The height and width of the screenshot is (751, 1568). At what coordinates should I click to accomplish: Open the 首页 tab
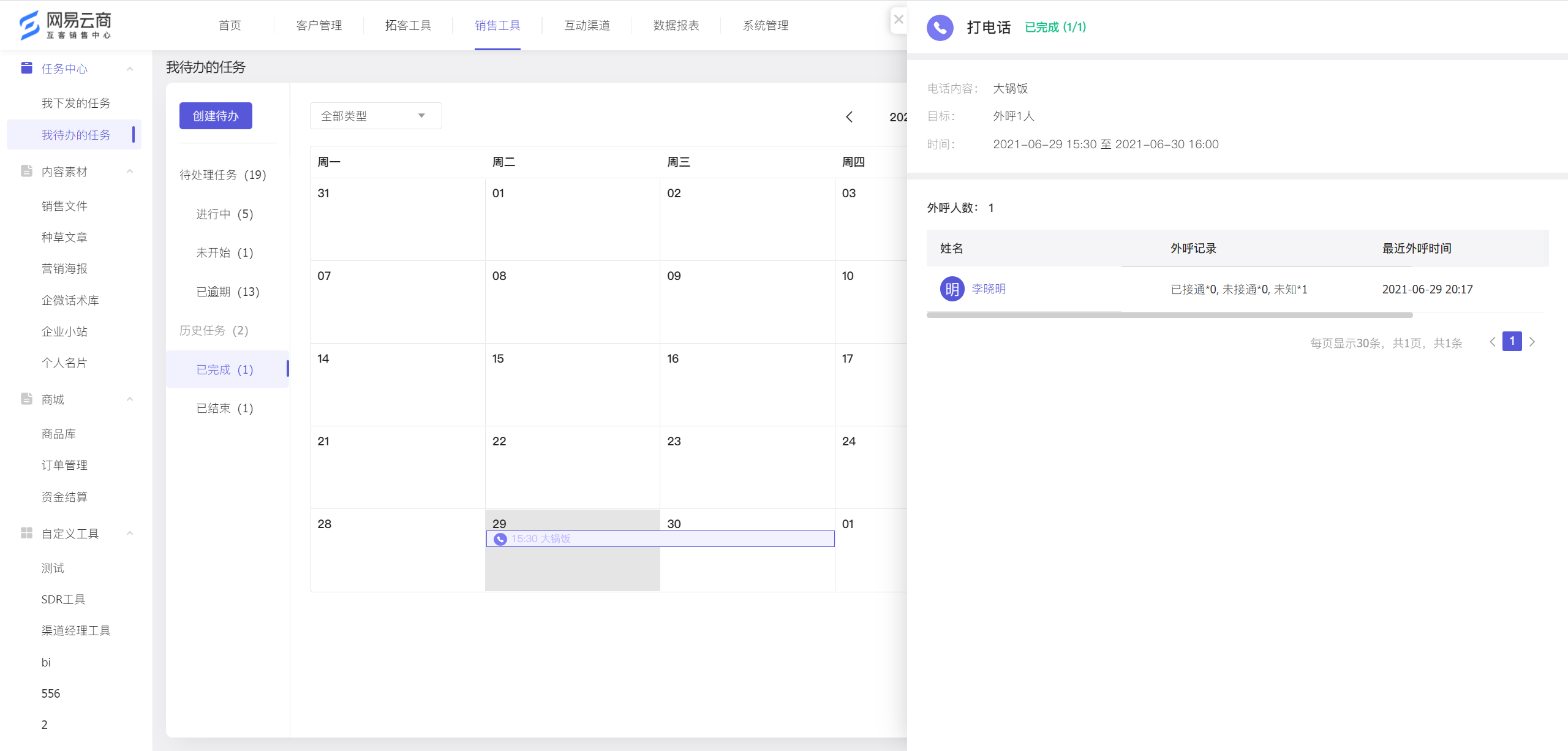coord(230,25)
